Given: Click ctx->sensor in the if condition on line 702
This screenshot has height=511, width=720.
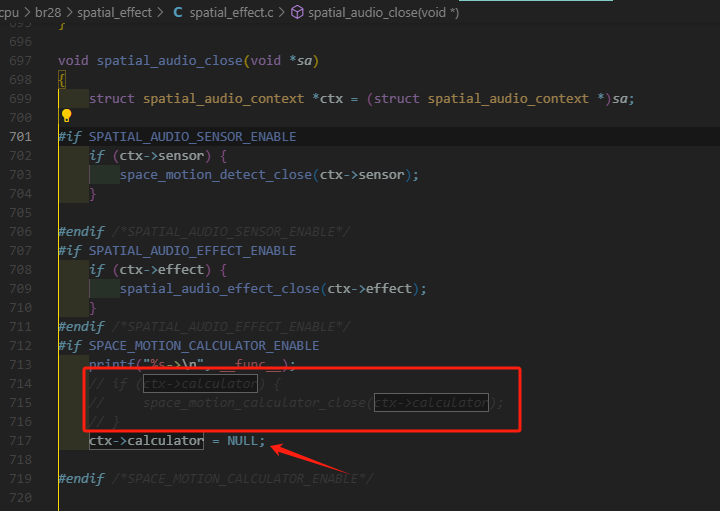Looking at the screenshot, I should [162, 156].
